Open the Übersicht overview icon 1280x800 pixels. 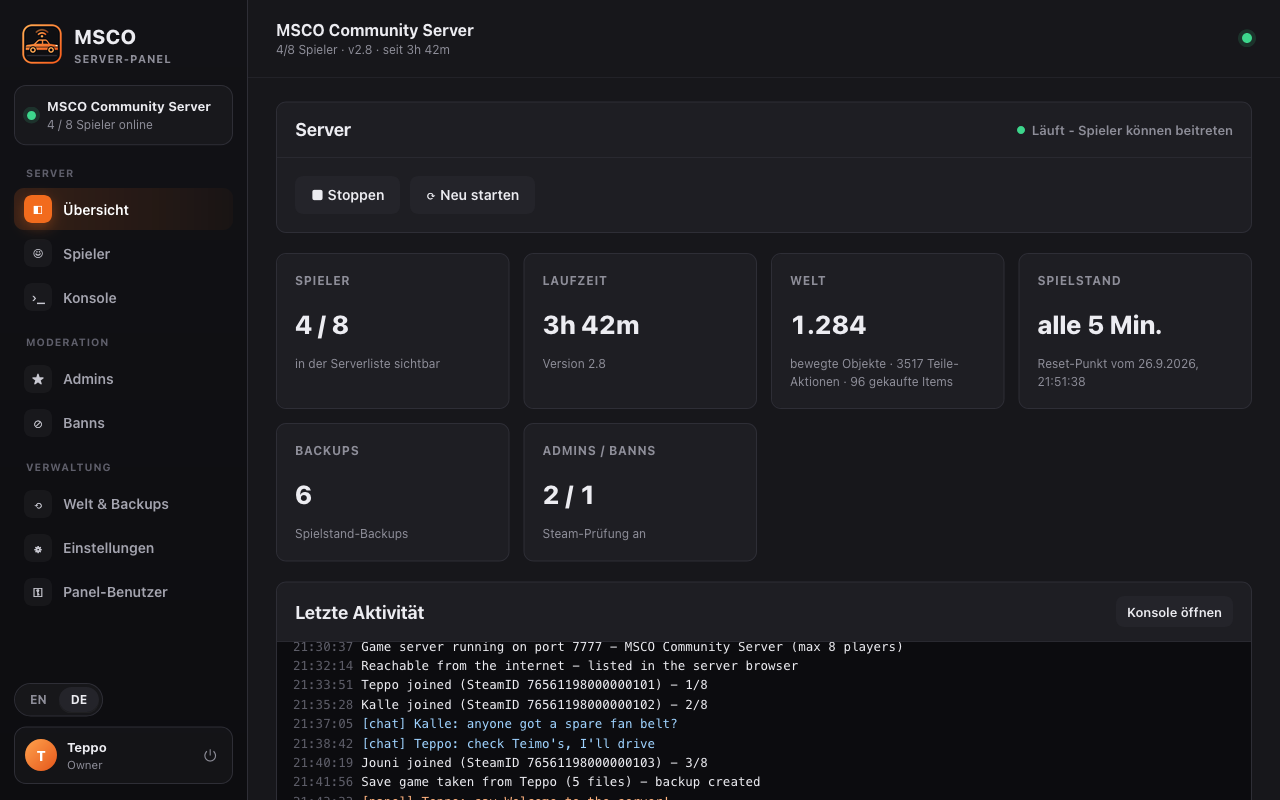(x=38, y=210)
